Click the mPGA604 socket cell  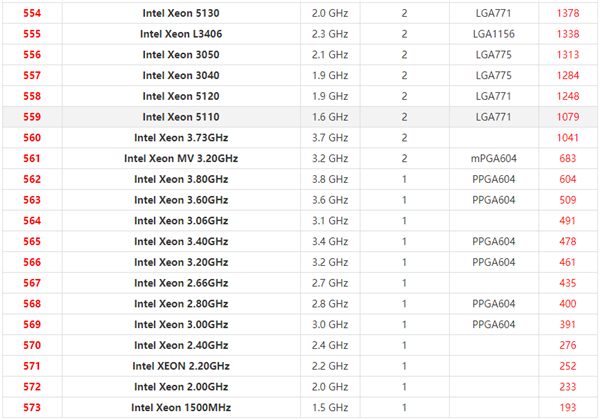(493, 159)
